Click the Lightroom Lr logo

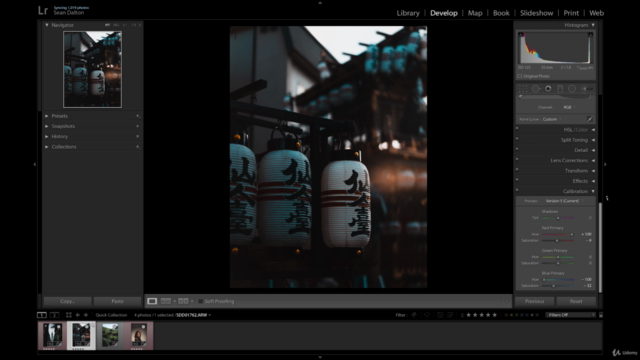[43, 10]
